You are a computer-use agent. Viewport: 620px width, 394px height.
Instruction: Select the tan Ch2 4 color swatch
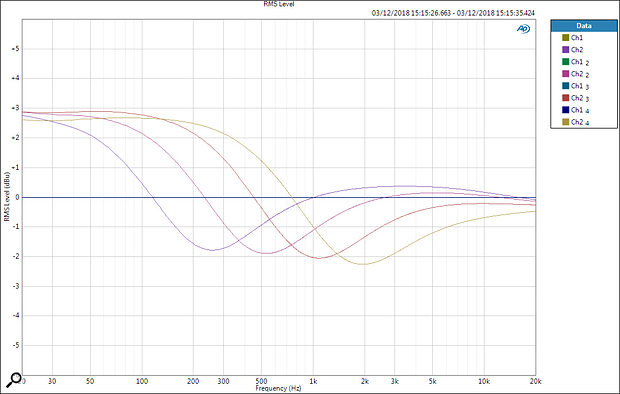click(x=565, y=122)
